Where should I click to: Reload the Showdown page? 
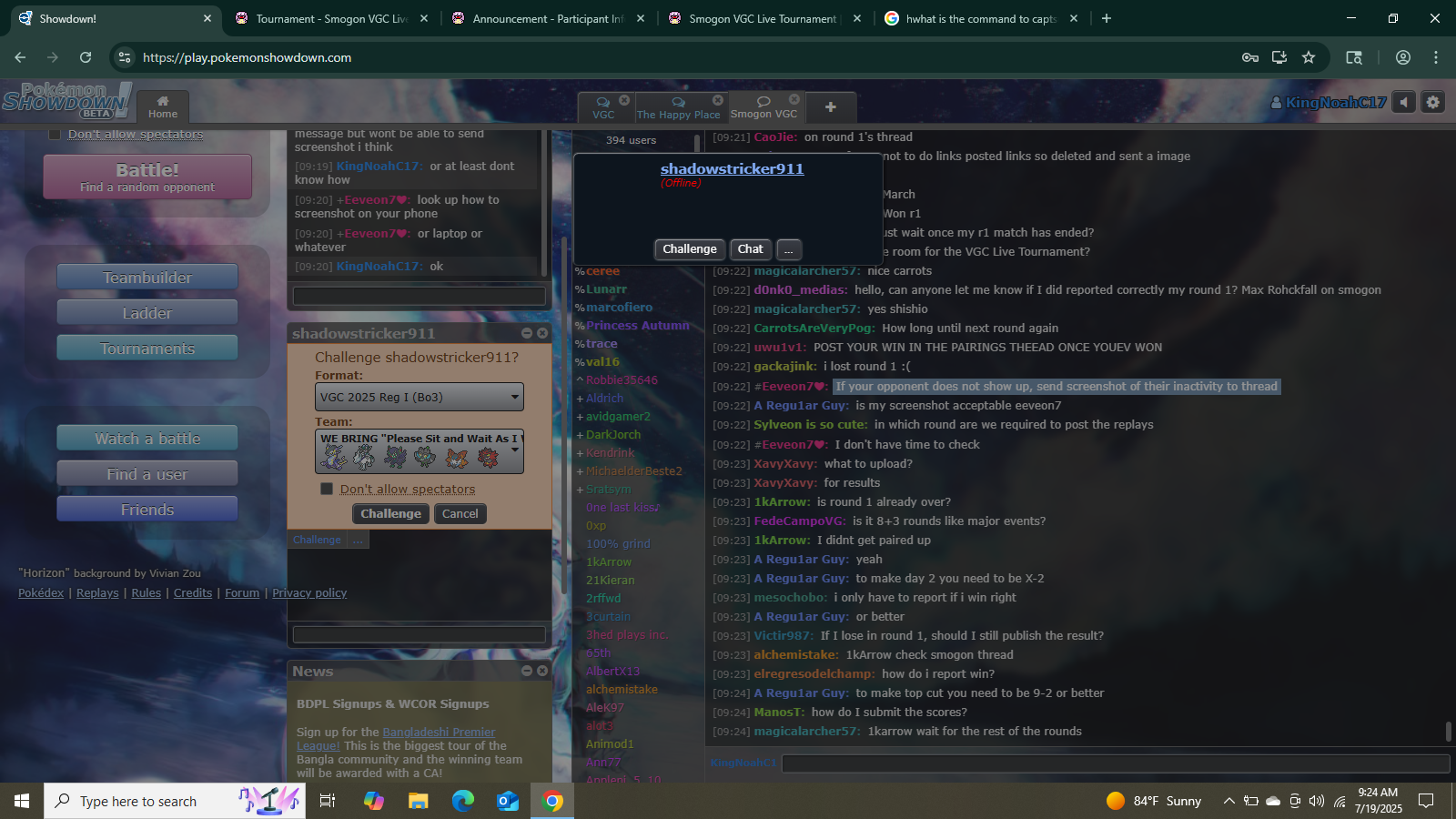[86, 57]
